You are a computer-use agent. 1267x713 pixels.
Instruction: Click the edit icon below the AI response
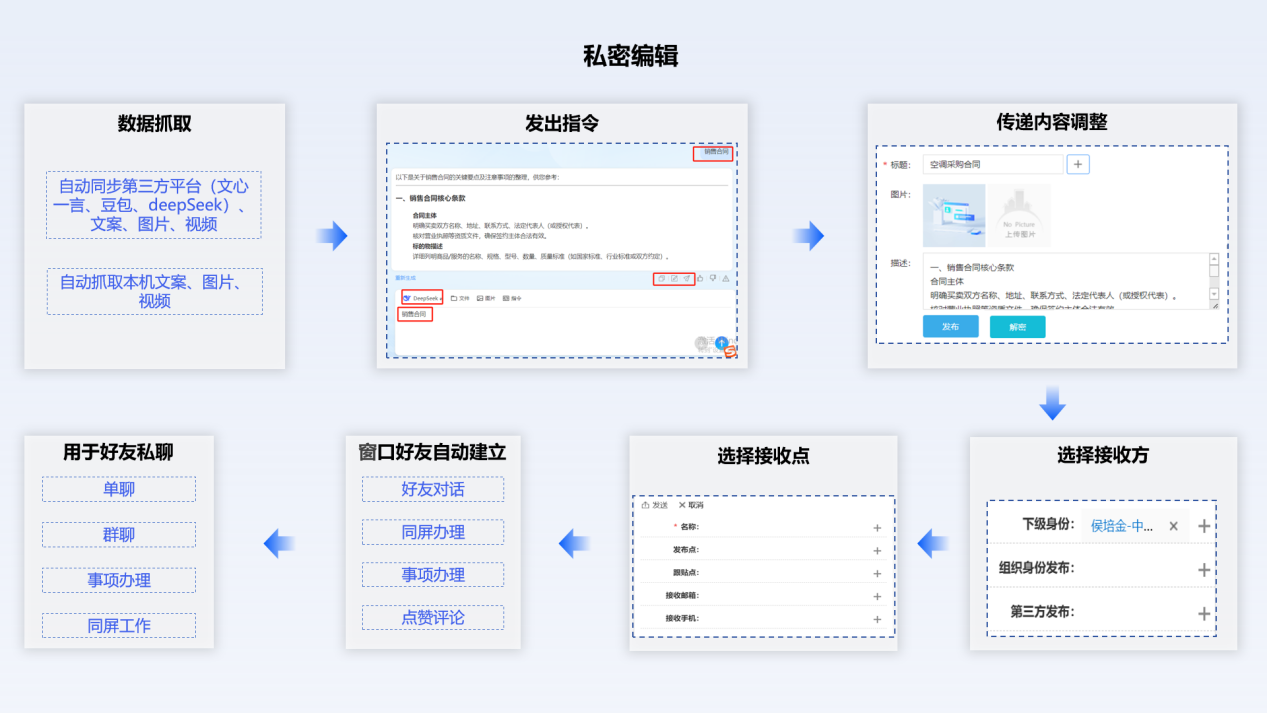(674, 278)
